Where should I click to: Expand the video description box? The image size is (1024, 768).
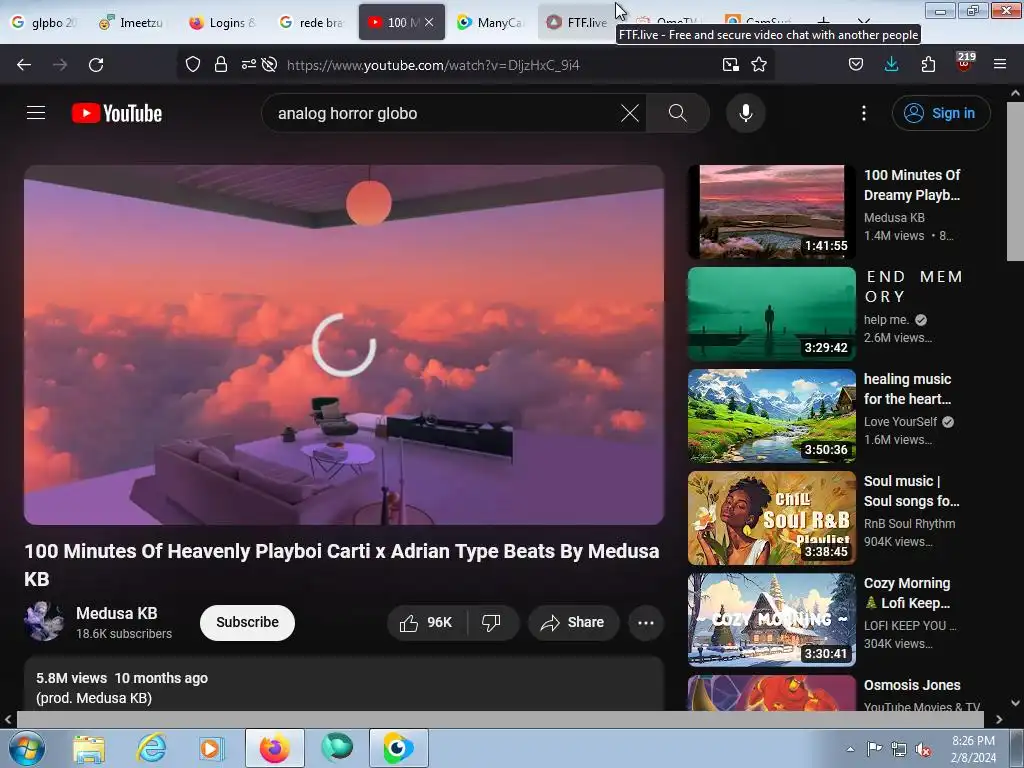[x=344, y=684]
